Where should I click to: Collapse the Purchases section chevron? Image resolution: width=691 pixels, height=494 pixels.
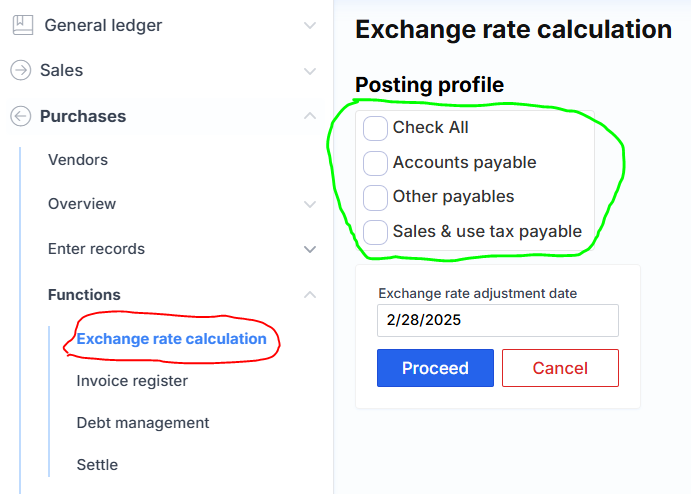(x=310, y=116)
